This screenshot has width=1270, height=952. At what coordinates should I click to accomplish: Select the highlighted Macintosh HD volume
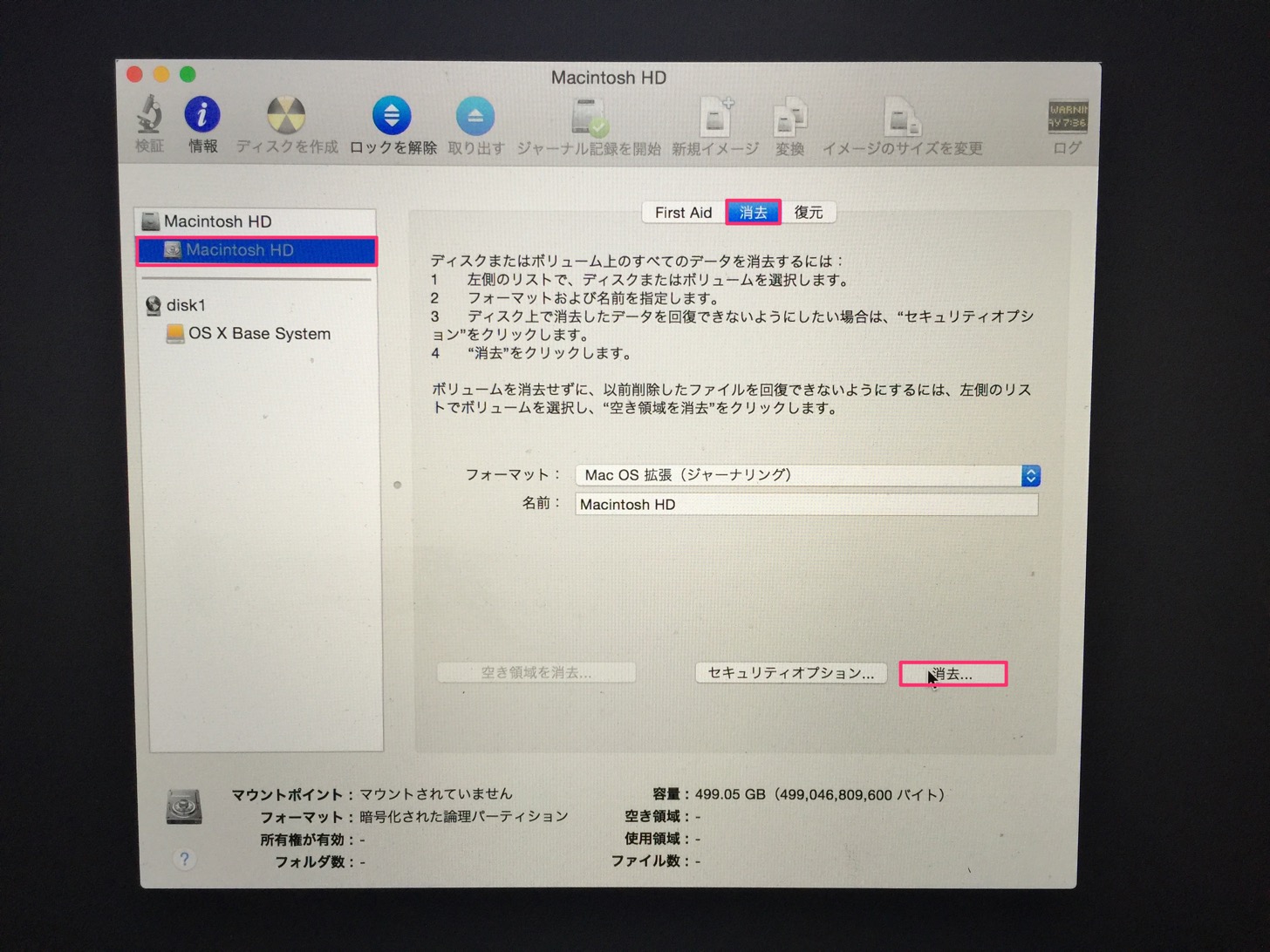(x=256, y=250)
